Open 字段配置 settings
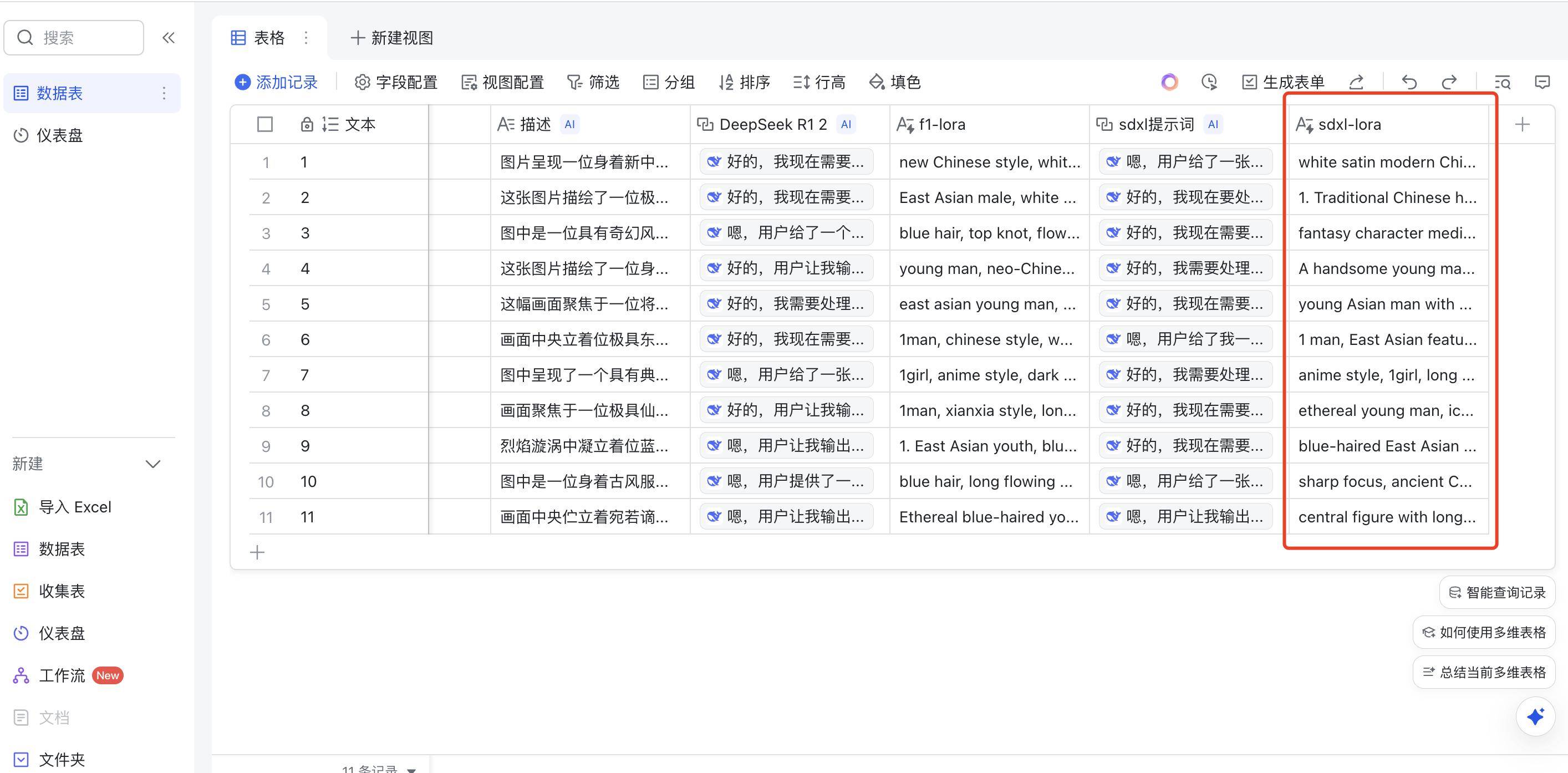This screenshot has width=1568, height=773. click(x=396, y=82)
